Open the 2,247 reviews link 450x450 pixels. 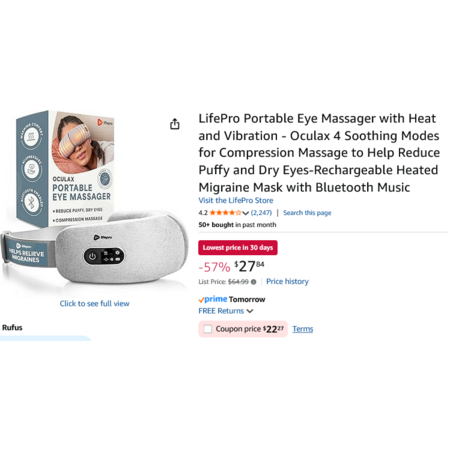(261, 213)
